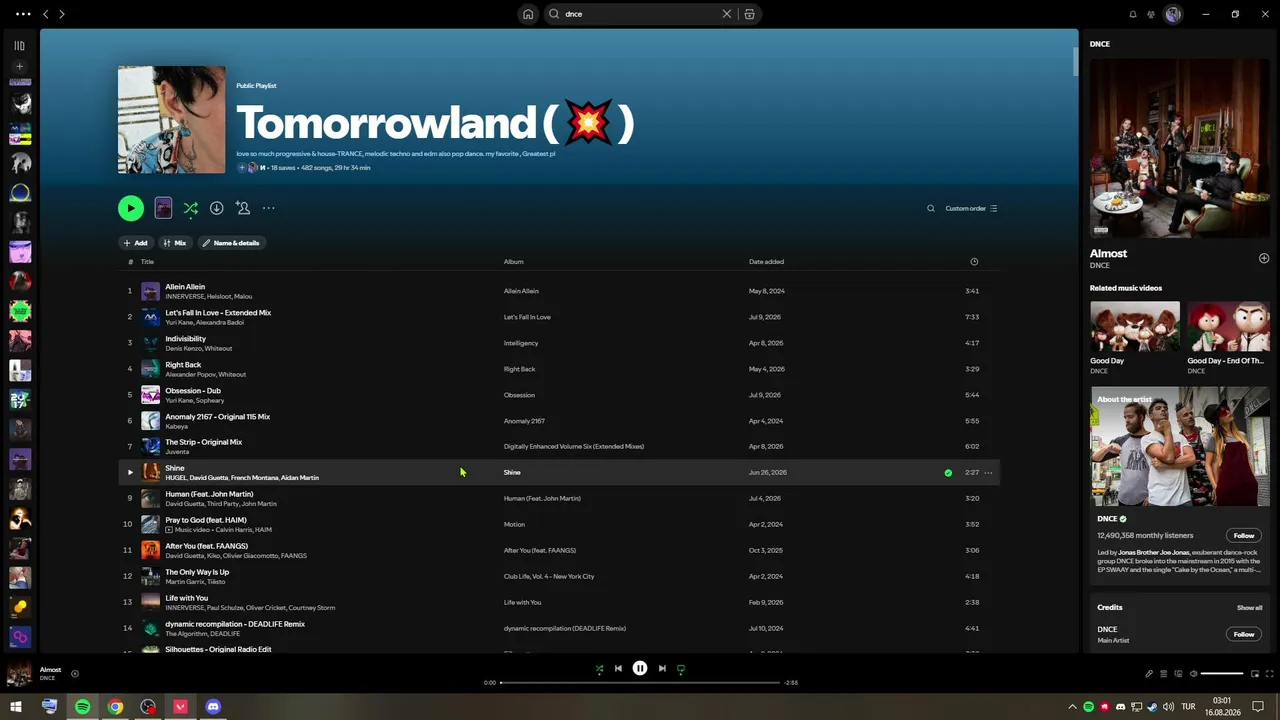Clear the 'dnce' search text with the X
Screen dimensions: 1280x720
[x=727, y=14]
